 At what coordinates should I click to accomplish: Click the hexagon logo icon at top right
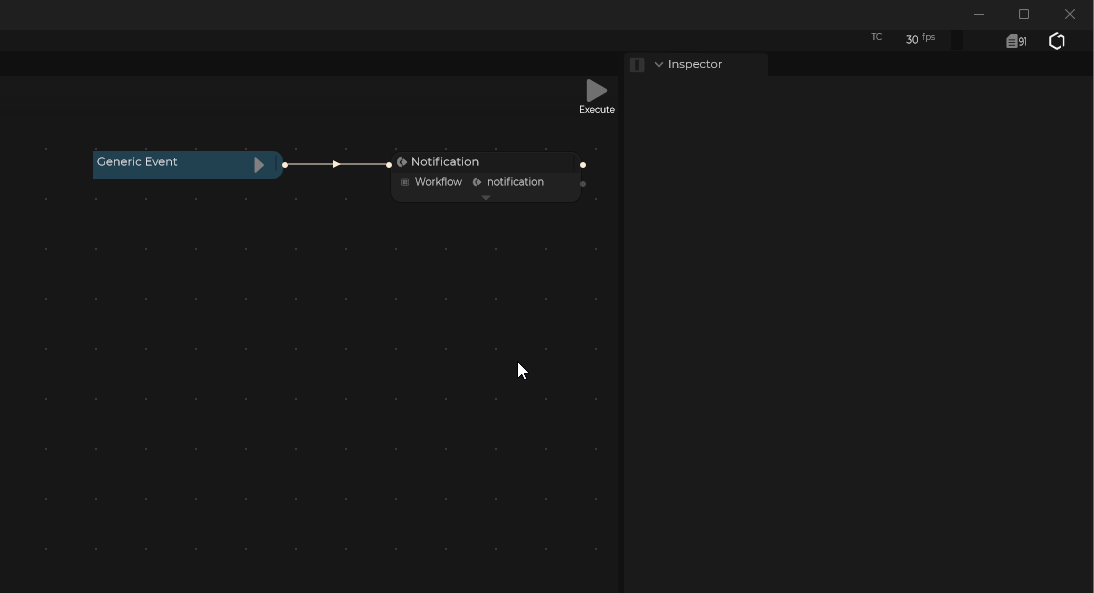pos(1057,41)
